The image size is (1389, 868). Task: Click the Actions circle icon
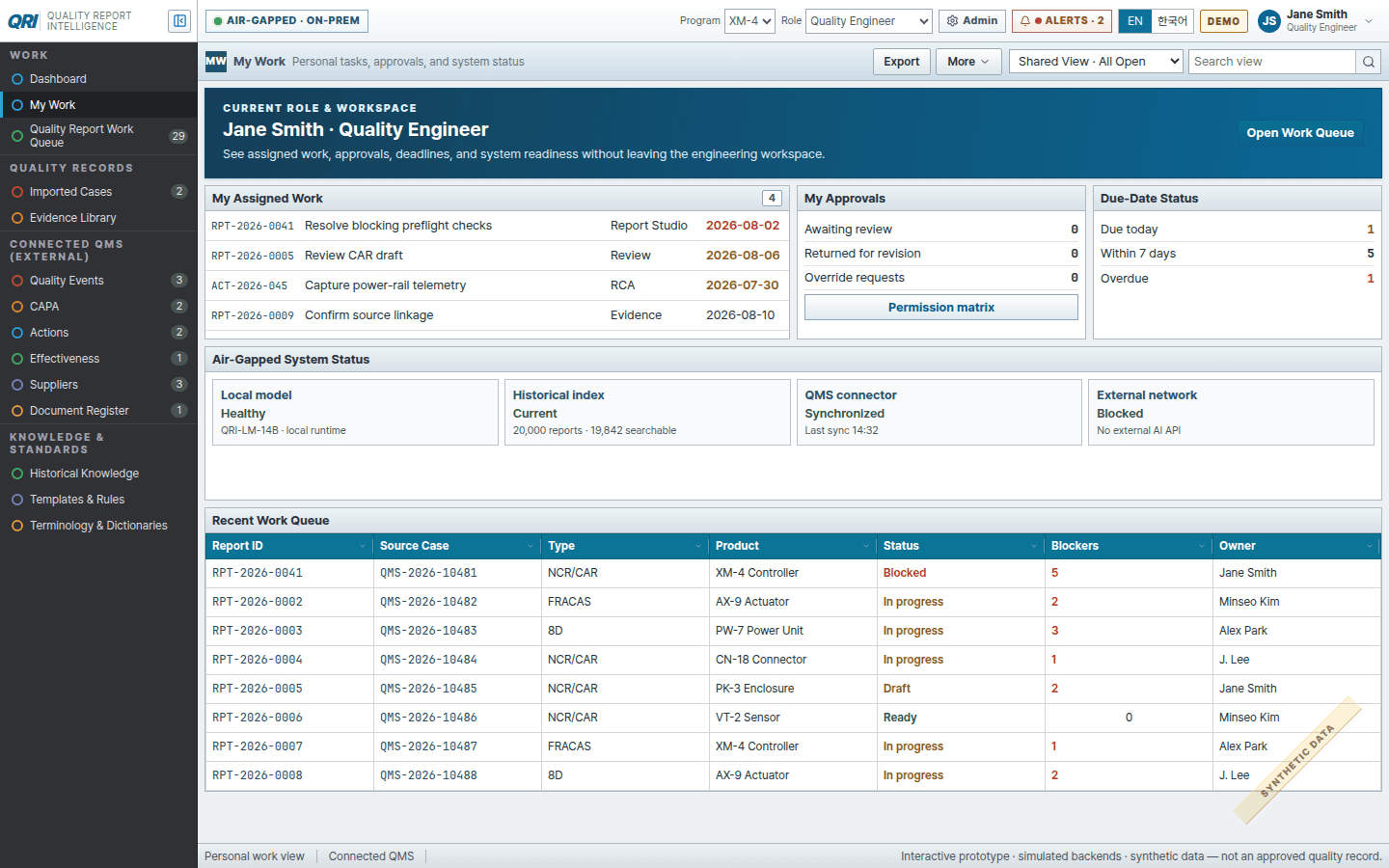17,333
